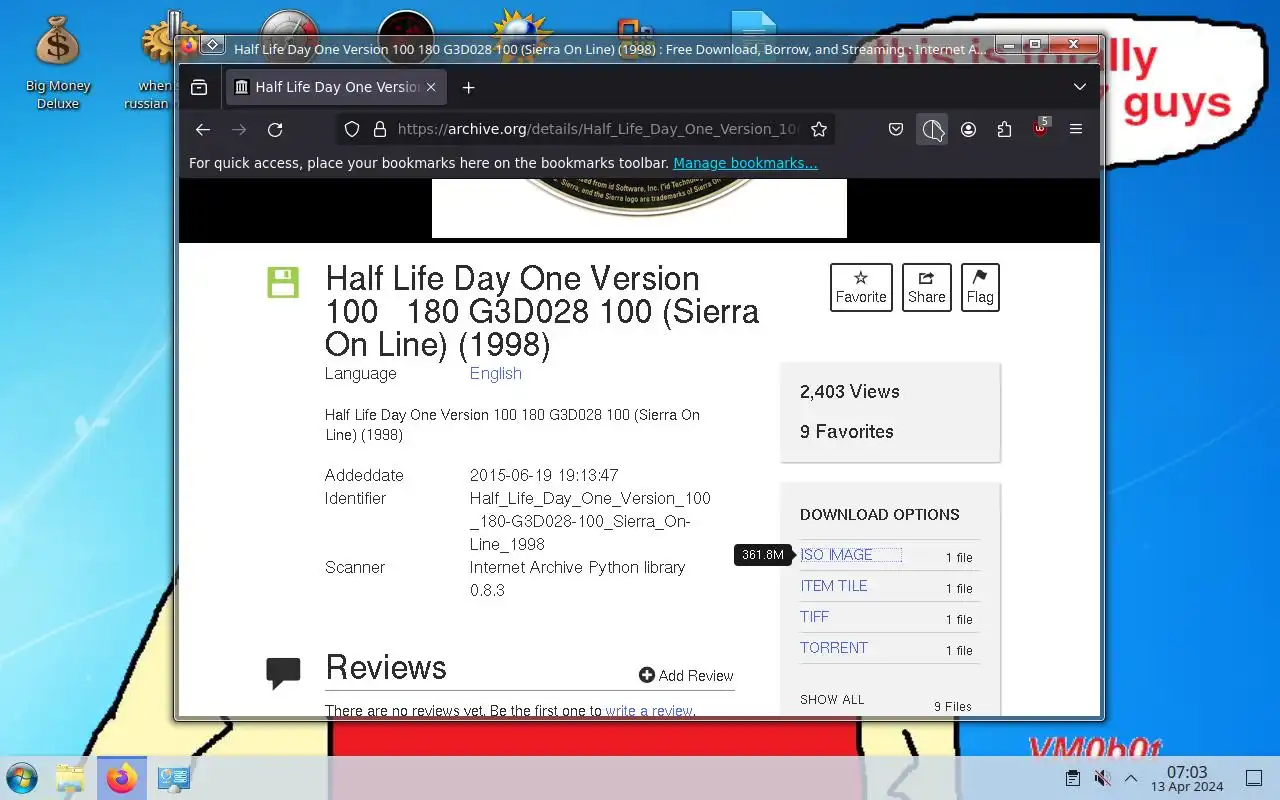
Task: Open Firefox View tab icon
Action: click(199, 87)
